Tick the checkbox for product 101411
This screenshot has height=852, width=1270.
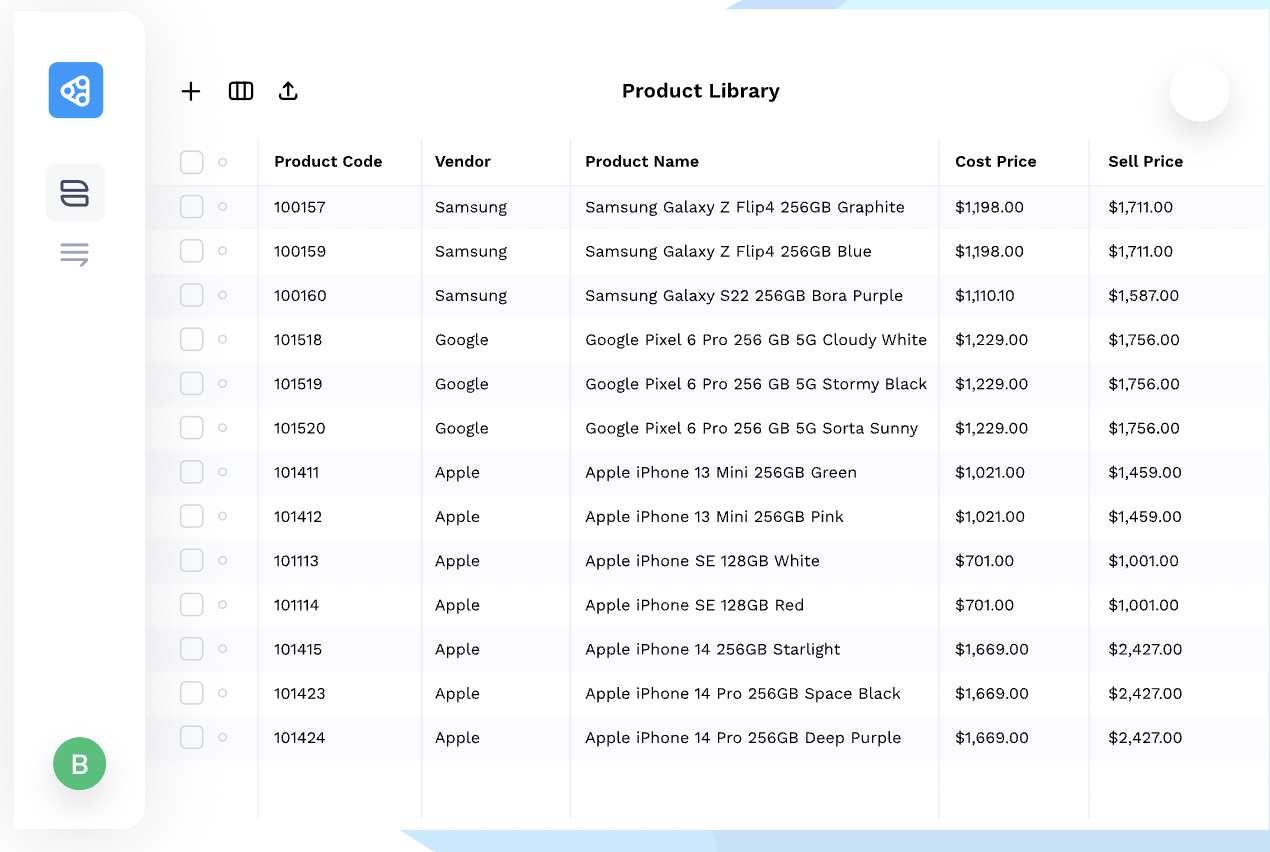192,472
